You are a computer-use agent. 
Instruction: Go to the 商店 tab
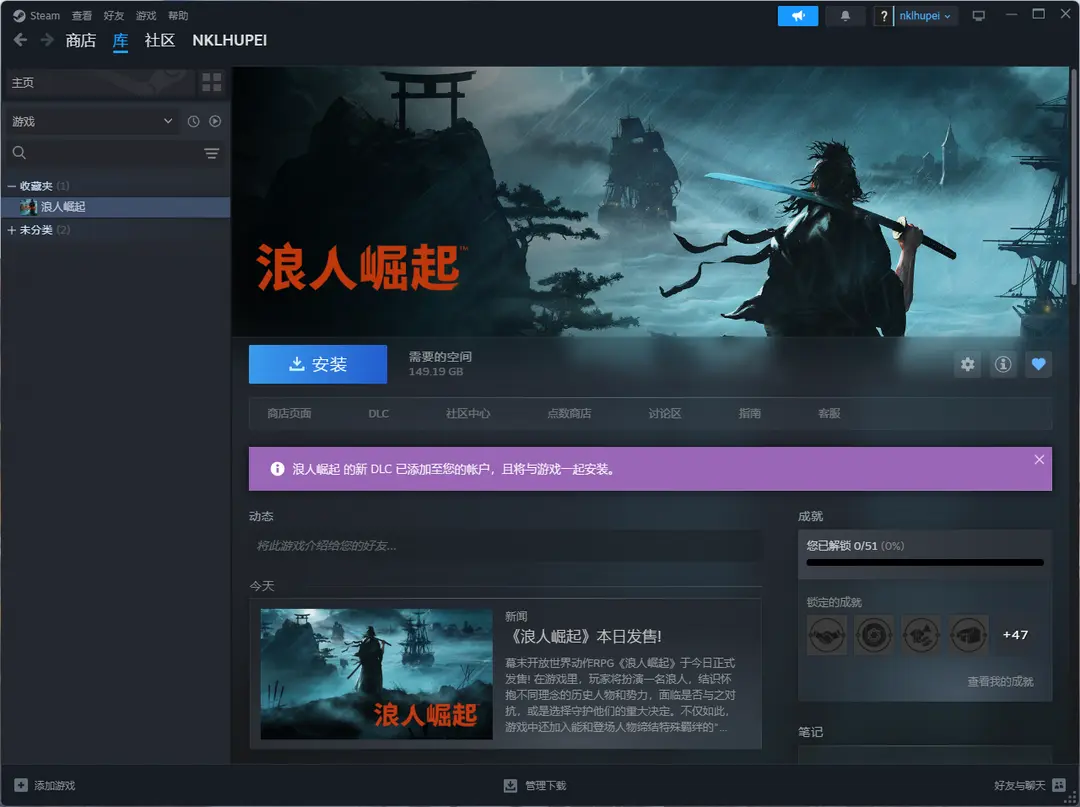[81, 41]
